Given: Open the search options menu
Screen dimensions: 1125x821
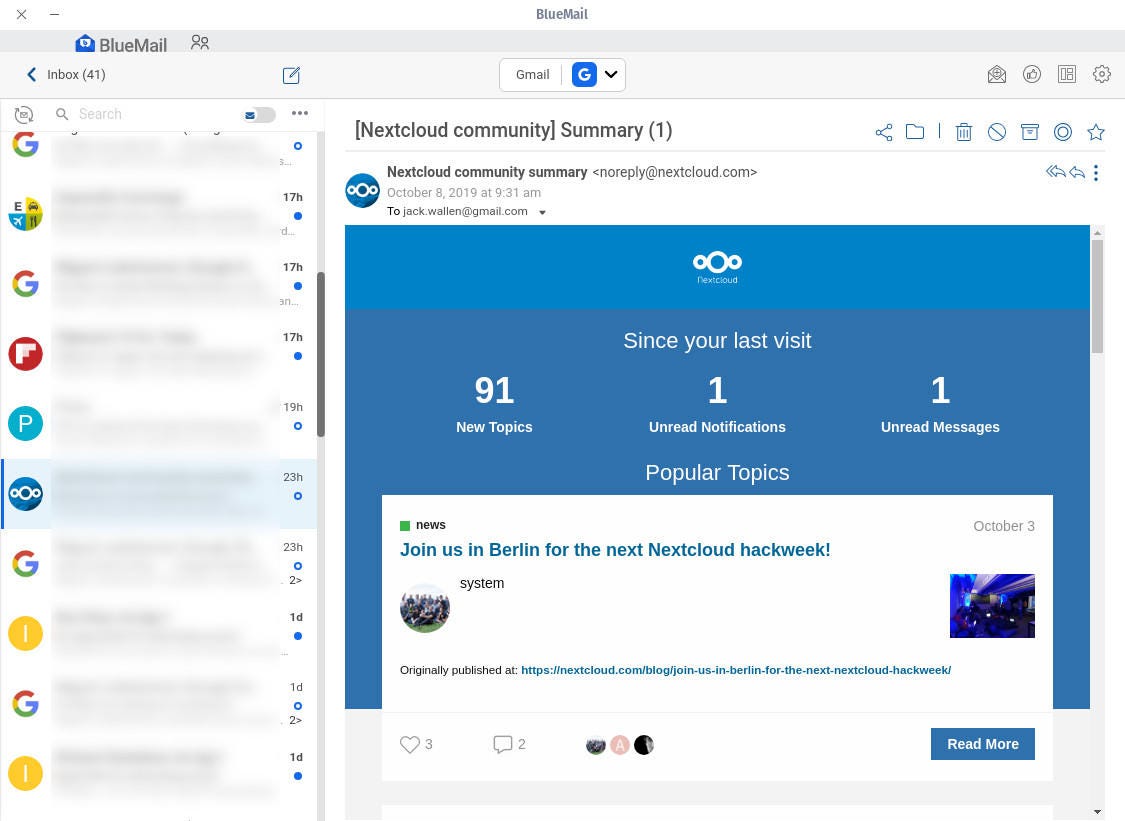Looking at the screenshot, I should pos(299,113).
